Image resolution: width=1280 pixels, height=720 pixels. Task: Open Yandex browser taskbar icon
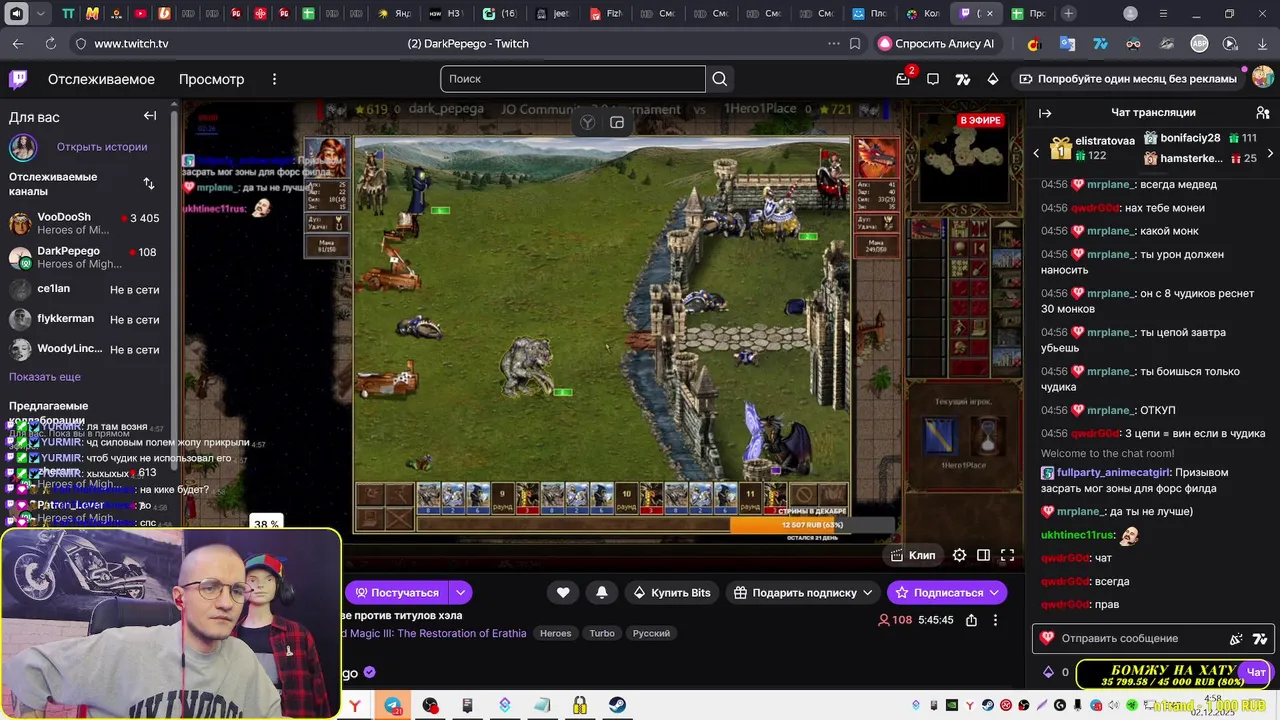pyautogui.click(x=355, y=706)
